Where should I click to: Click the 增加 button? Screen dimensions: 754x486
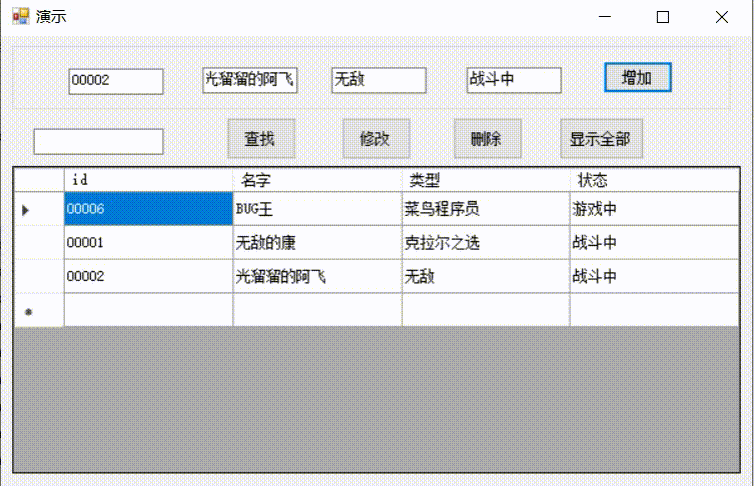pos(638,77)
